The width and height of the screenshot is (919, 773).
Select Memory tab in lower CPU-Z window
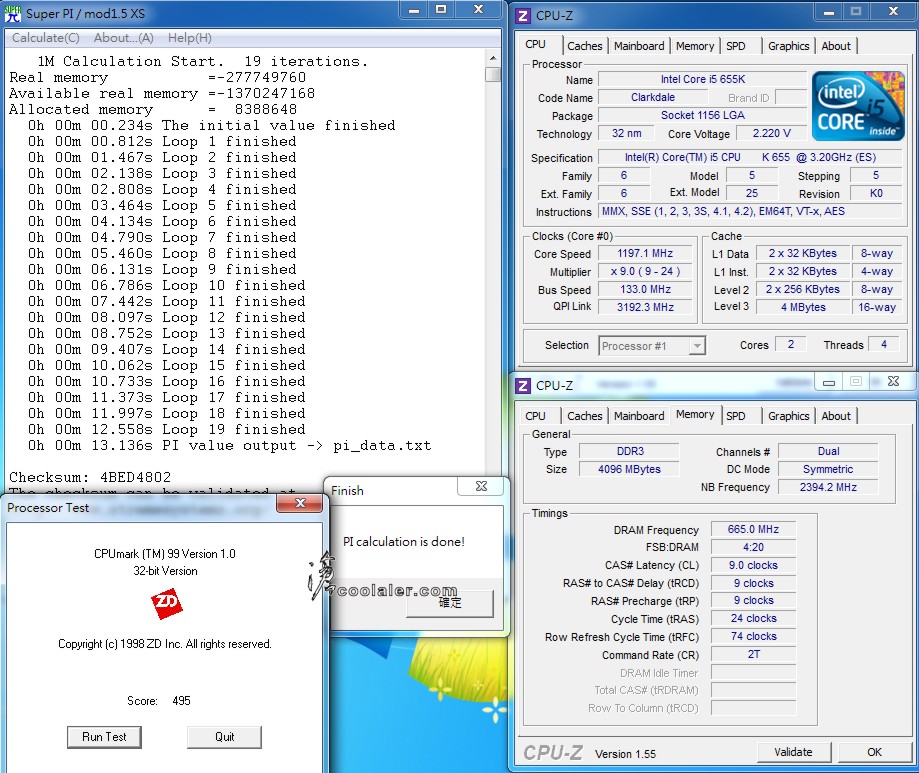pos(695,414)
